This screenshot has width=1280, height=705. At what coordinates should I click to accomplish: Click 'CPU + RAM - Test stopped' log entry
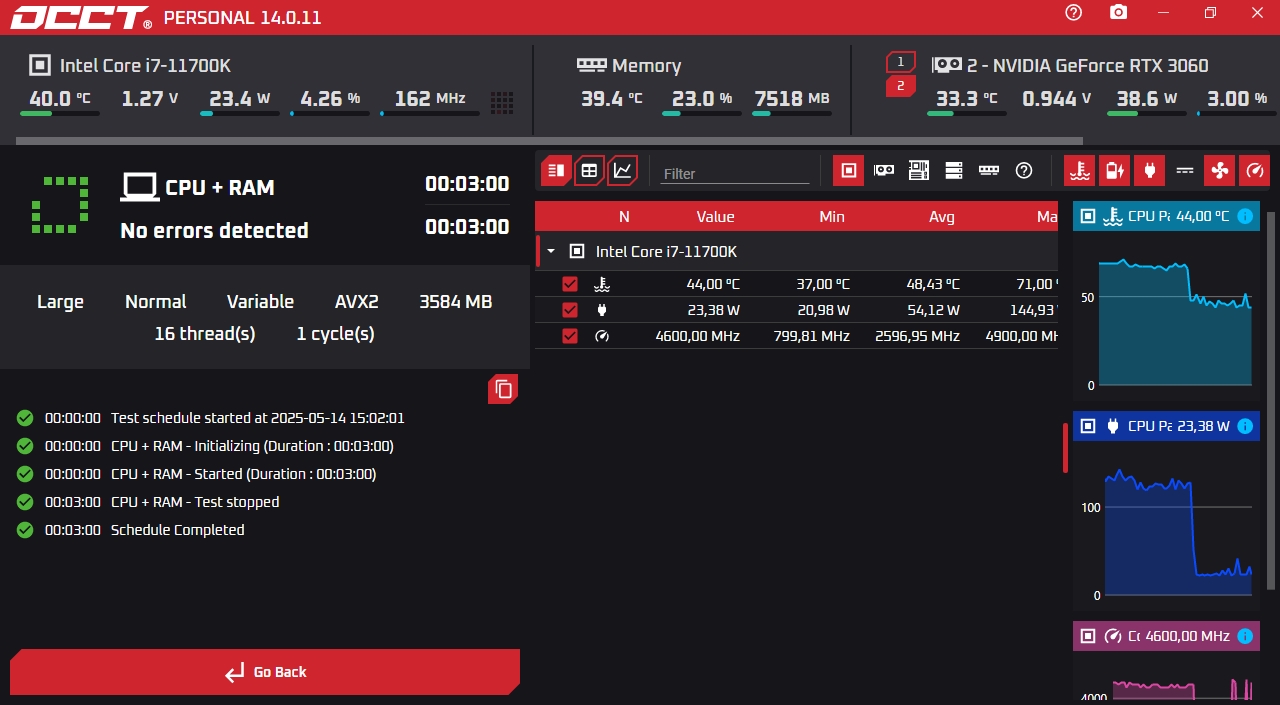(195, 502)
